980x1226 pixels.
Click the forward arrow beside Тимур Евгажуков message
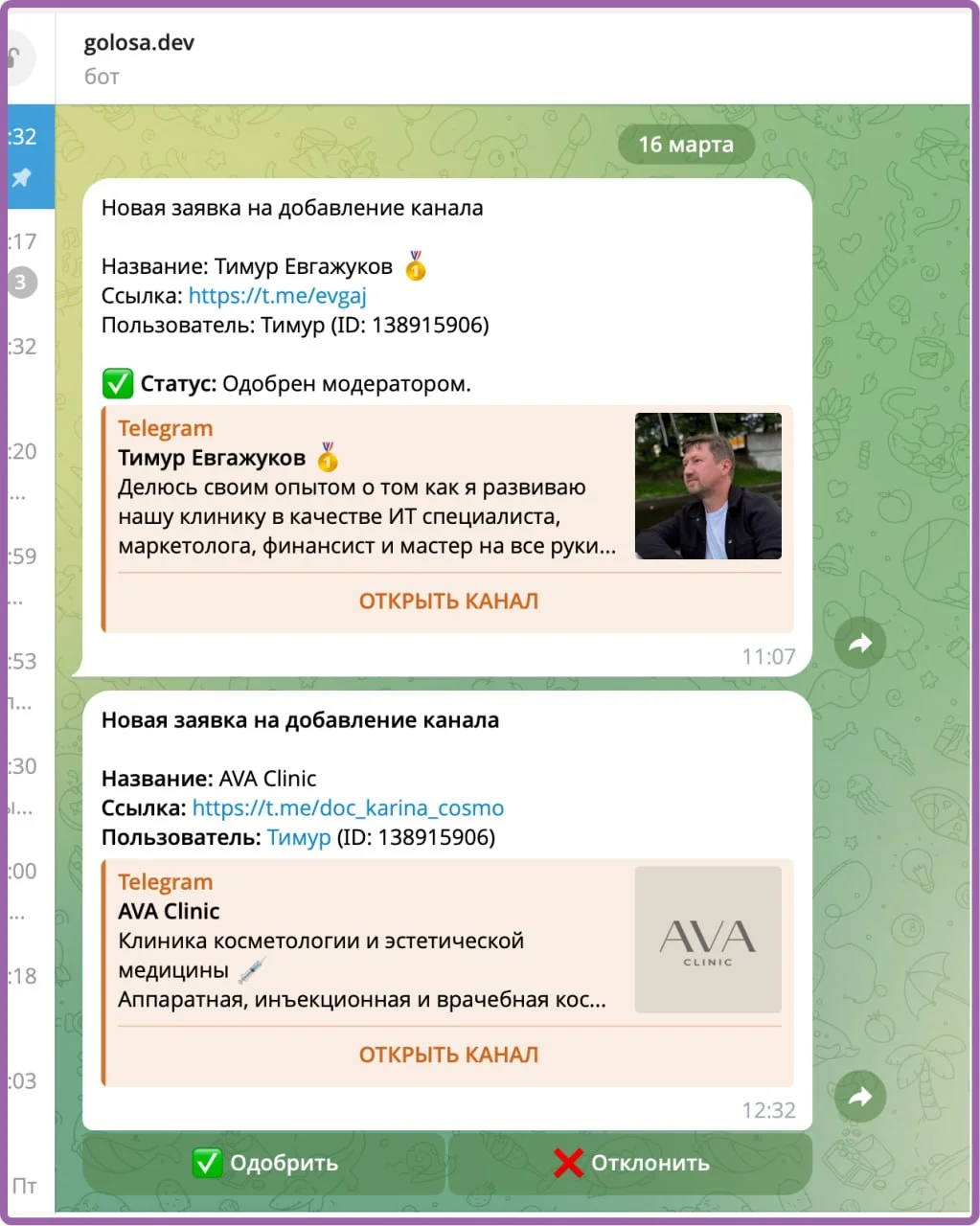pos(859,643)
